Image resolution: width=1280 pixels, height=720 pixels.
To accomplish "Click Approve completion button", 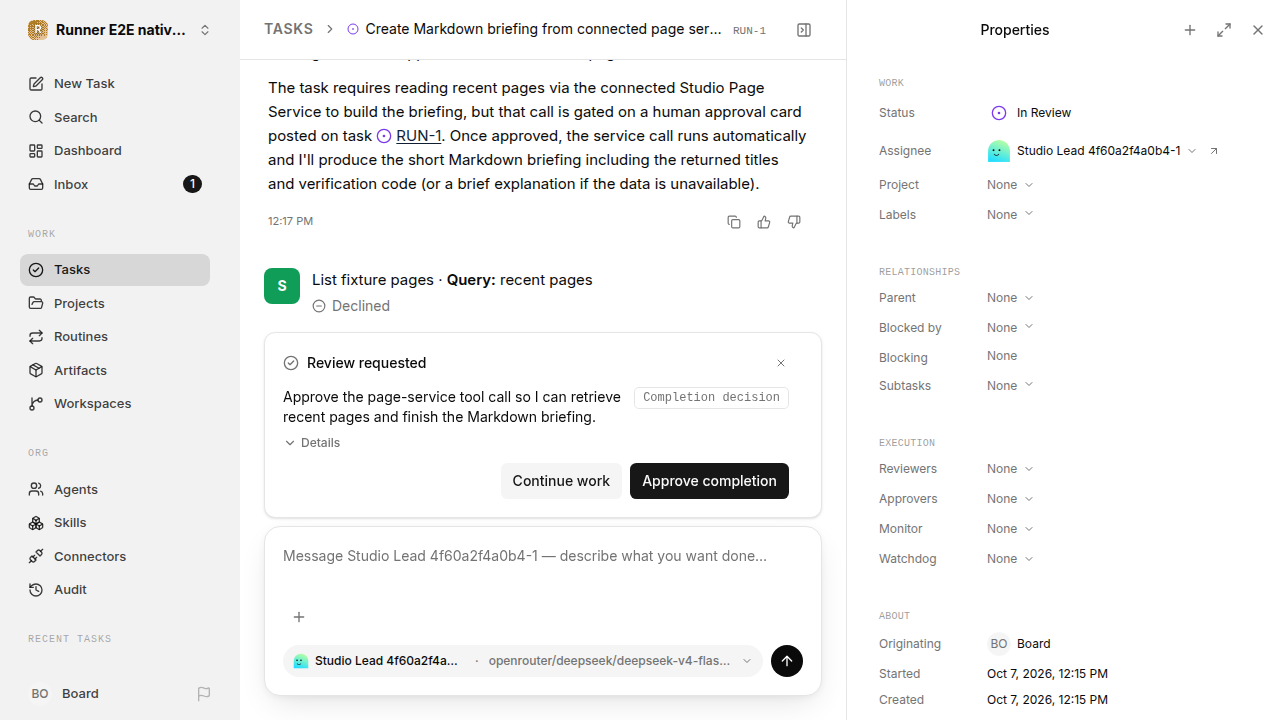I will pyautogui.click(x=709, y=481).
